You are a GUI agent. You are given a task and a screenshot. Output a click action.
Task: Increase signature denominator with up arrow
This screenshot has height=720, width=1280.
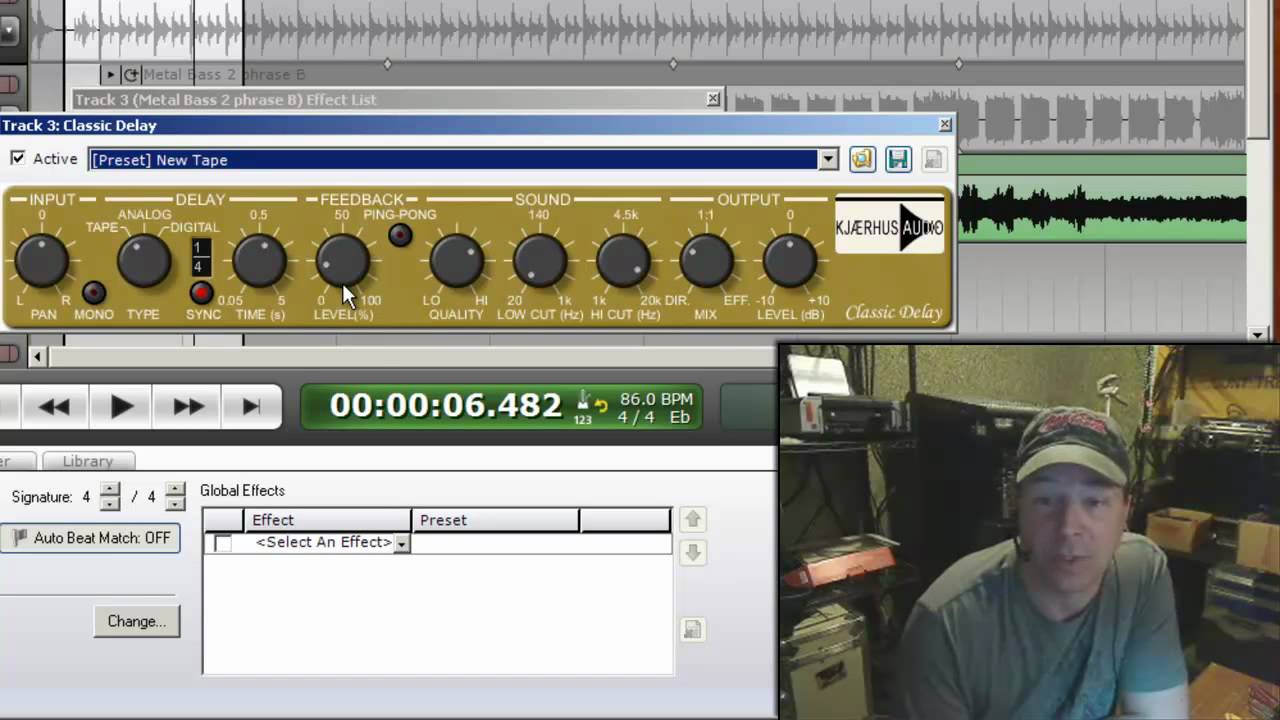click(175, 489)
